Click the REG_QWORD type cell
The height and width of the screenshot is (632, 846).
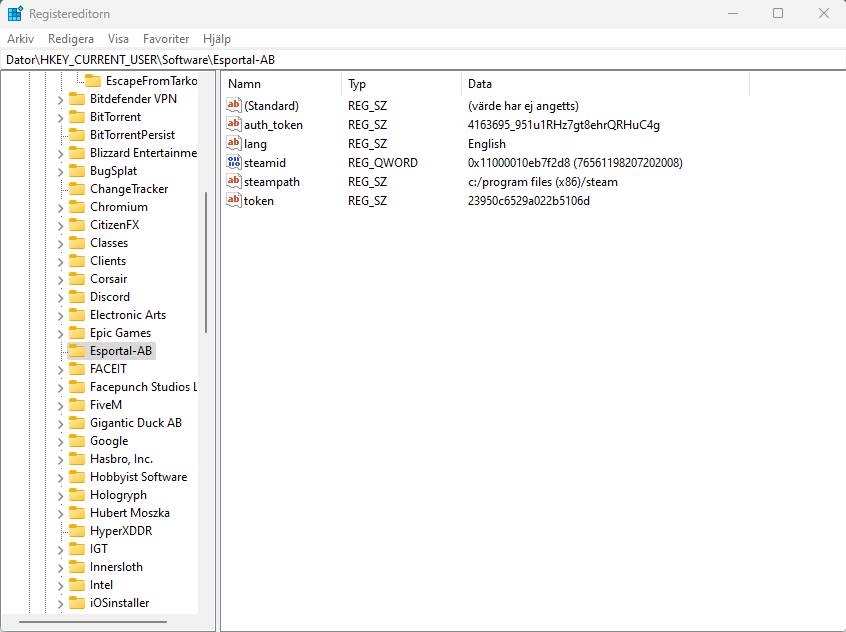coord(383,162)
